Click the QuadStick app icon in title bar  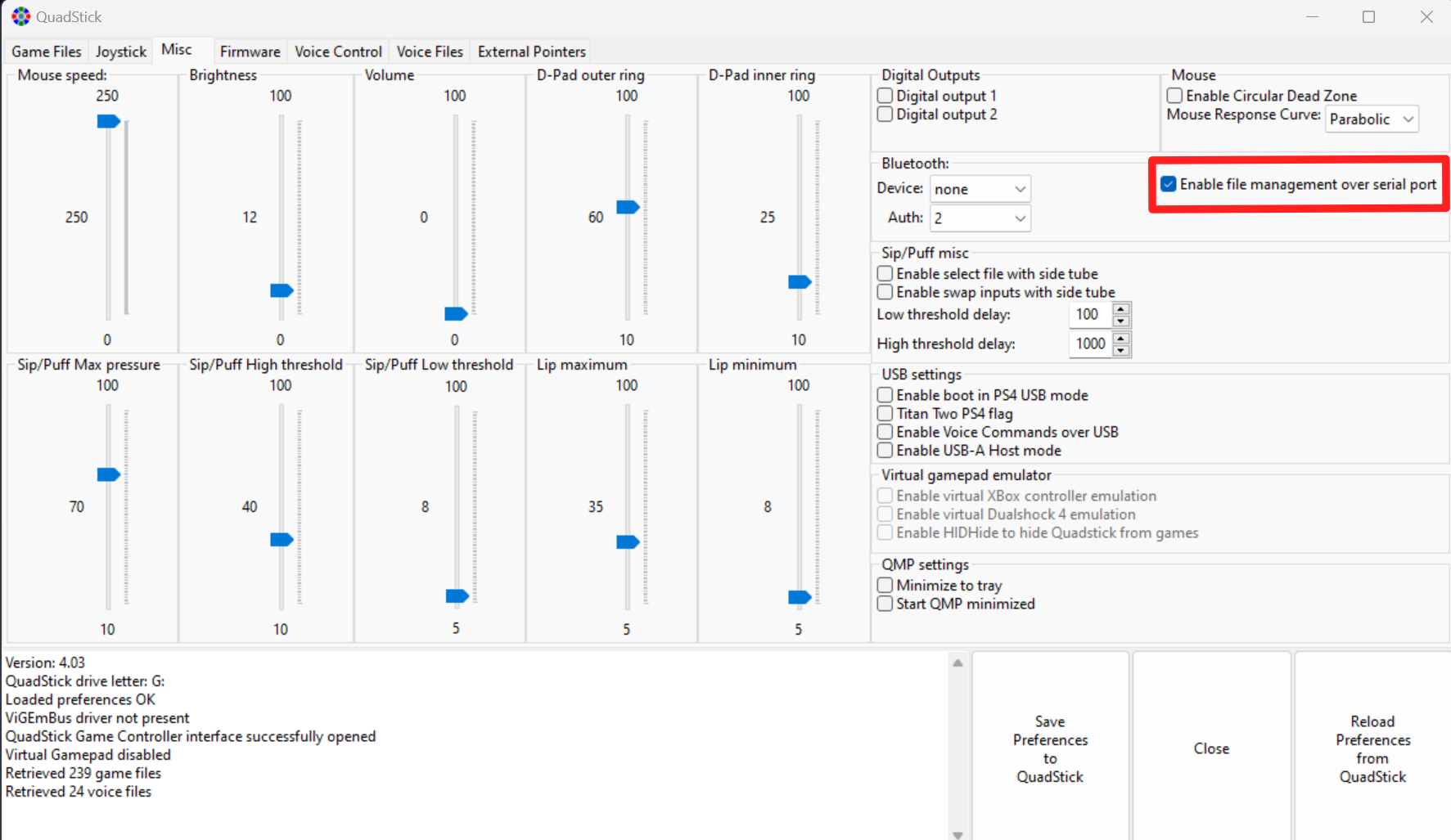[20, 16]
